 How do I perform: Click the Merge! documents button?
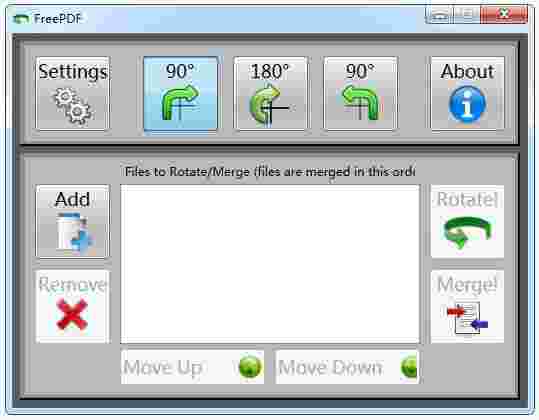point(468,307)
